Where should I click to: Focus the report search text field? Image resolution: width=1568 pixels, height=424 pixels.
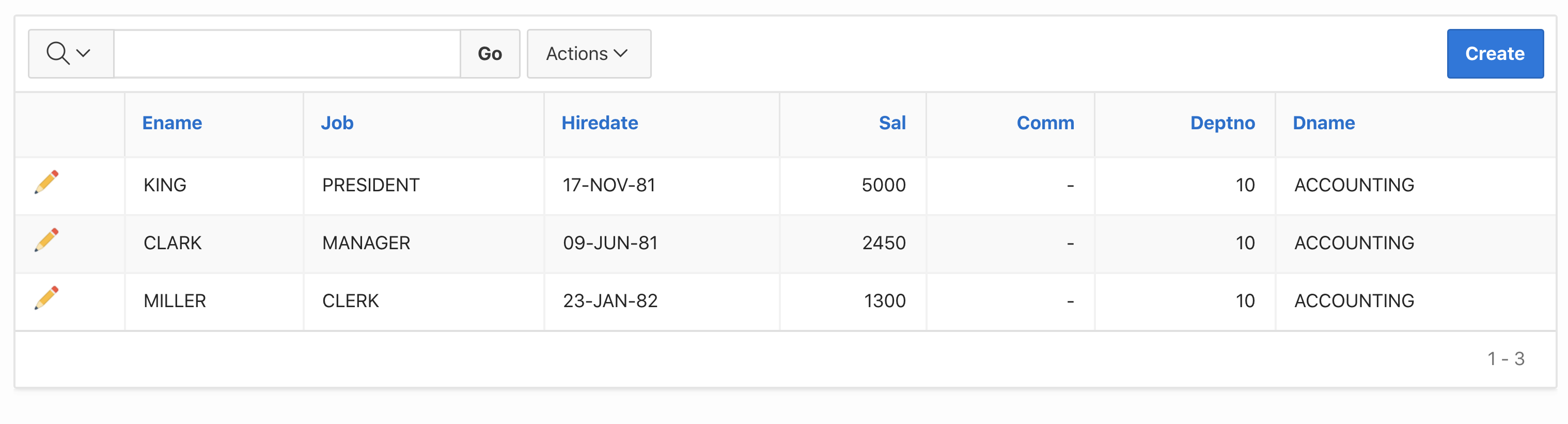pos(287,54)
